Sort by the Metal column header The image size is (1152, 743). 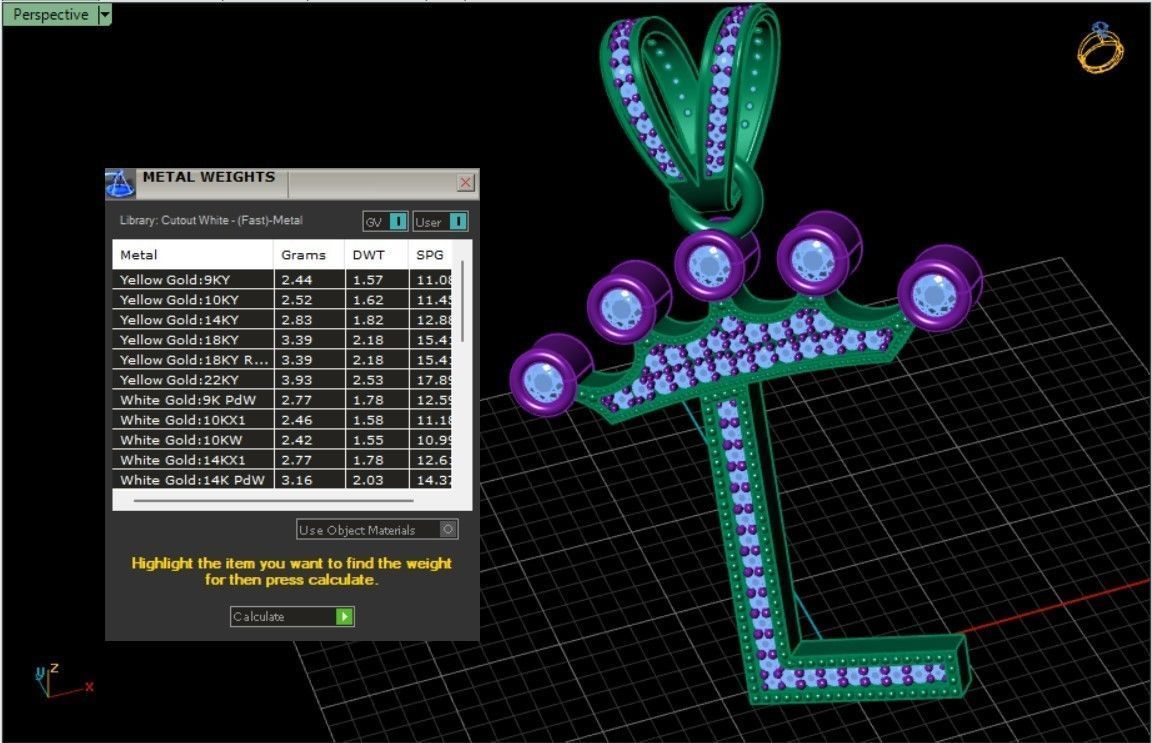click(x=192, y=255)
